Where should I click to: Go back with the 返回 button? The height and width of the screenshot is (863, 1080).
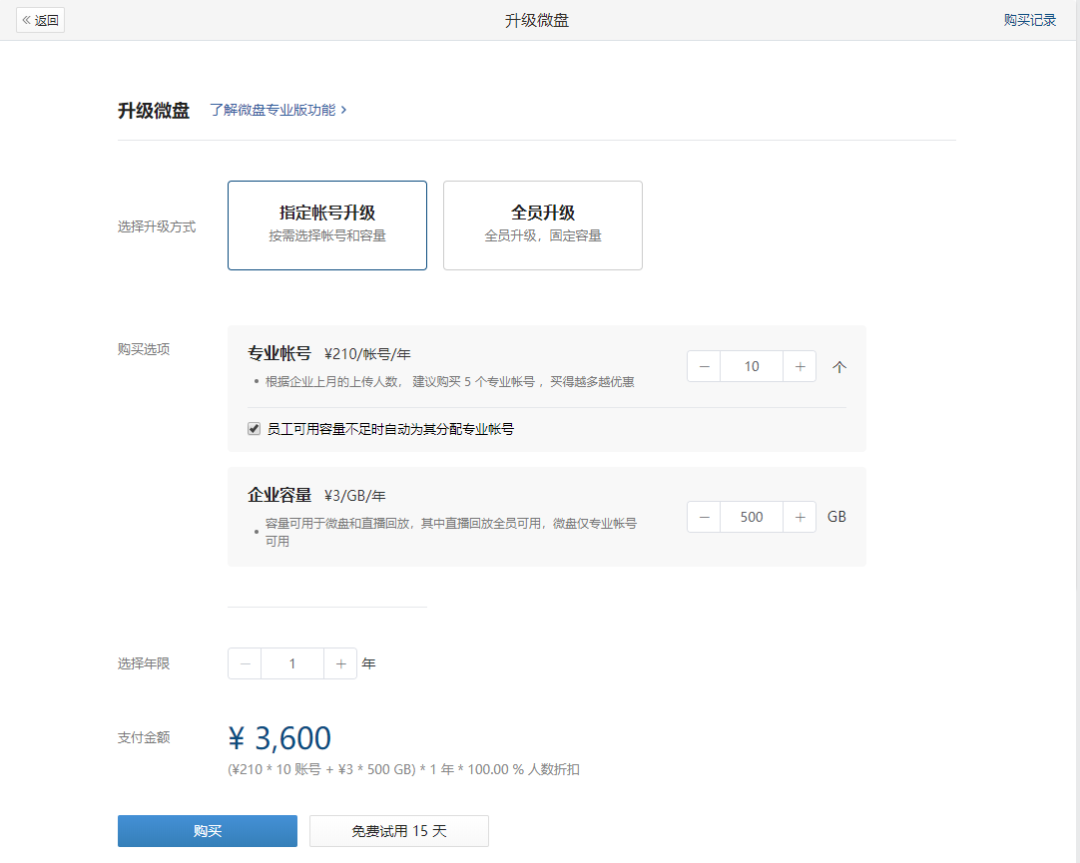[41, 20]
